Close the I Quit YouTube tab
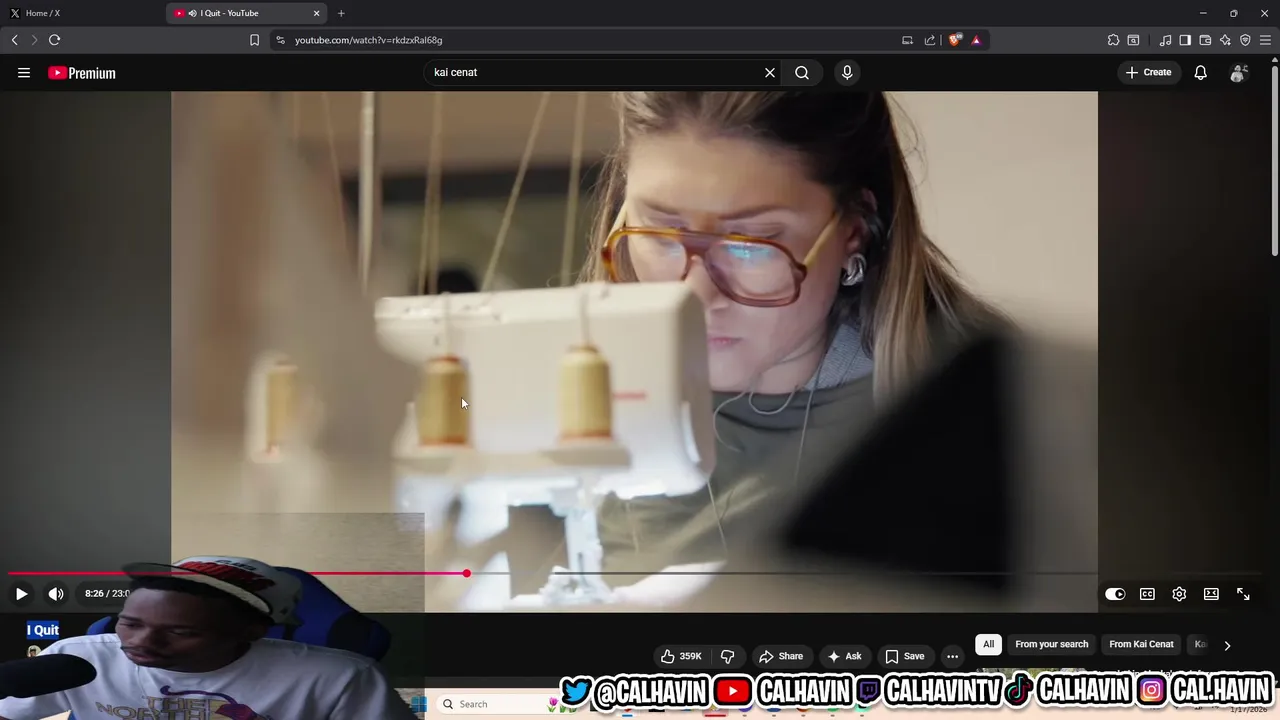This screenshot has width=1280, height=720. pos(317,13)
